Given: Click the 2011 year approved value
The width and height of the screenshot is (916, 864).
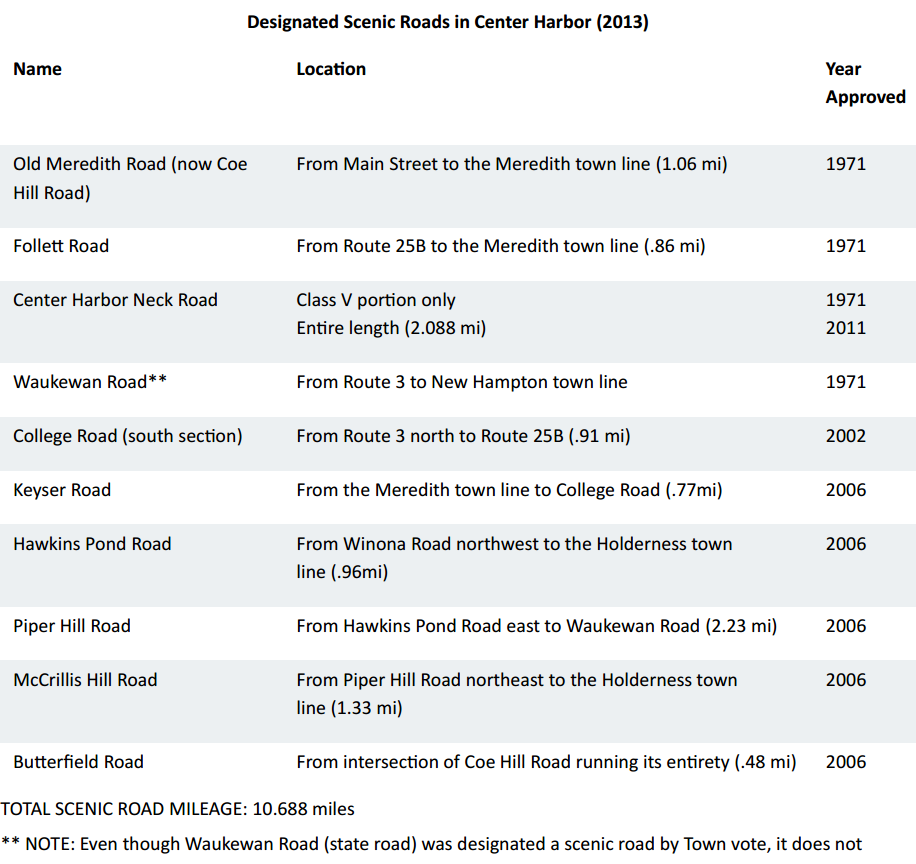Looking at the screenshot, I should click(x=846, y=328).
